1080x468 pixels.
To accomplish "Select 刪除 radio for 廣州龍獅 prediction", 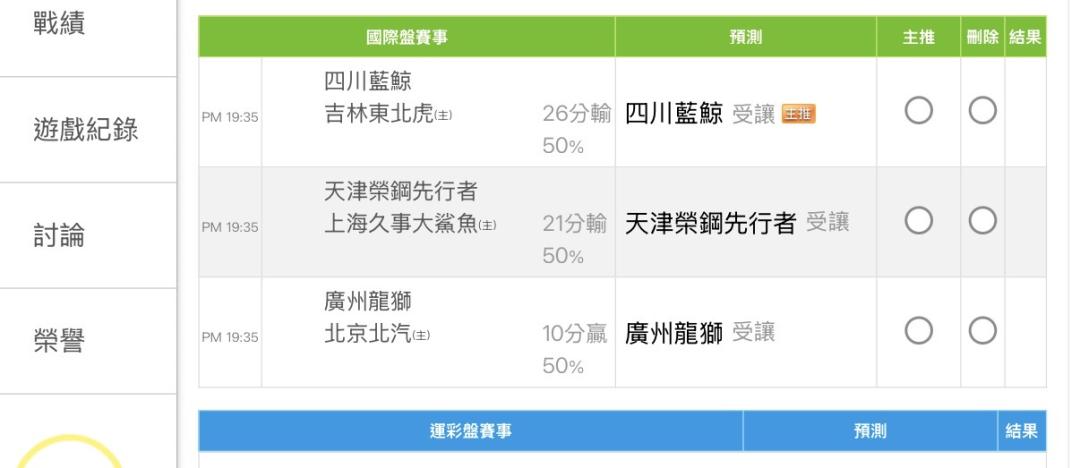I will 983,332.
